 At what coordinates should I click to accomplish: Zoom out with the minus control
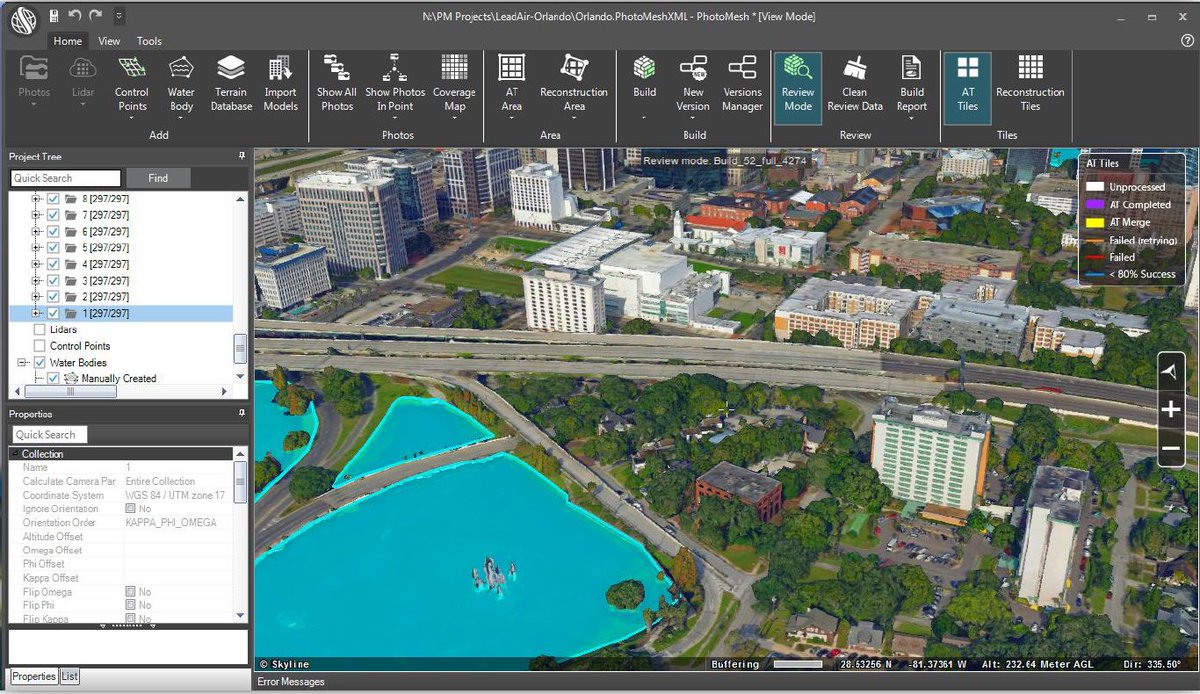[x=1171, y=447]
